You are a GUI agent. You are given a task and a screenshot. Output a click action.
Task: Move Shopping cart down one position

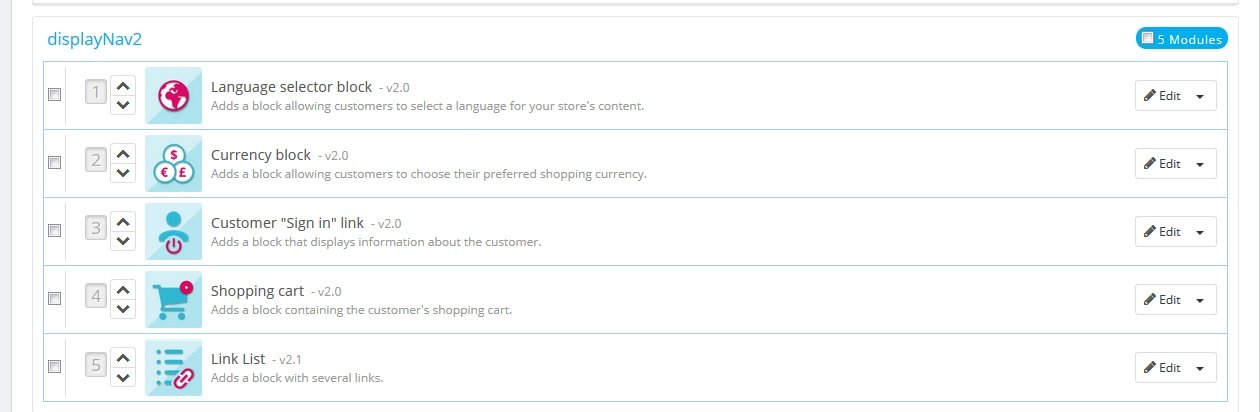[x=123, y=309]
